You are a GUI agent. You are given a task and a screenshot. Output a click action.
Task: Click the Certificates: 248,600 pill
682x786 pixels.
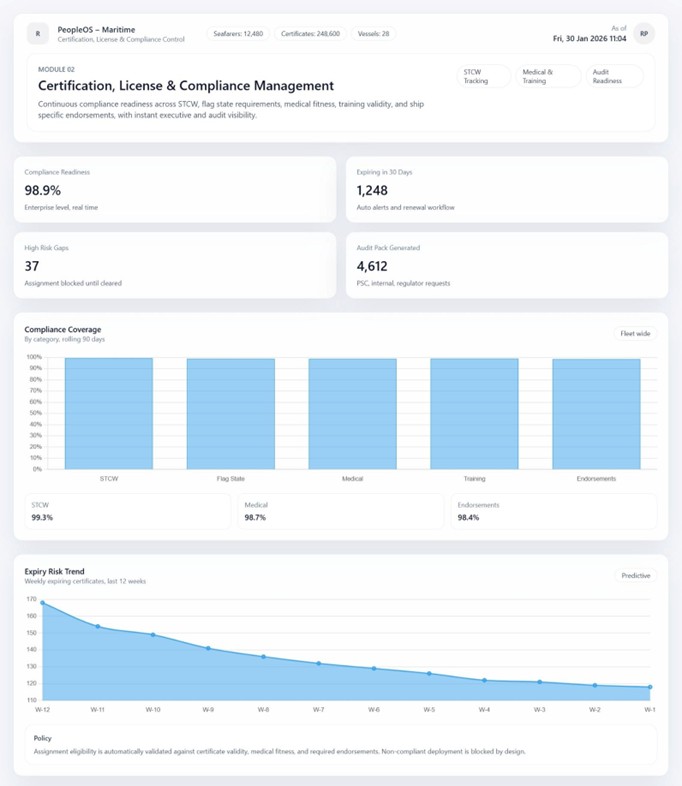coord(309,33)
